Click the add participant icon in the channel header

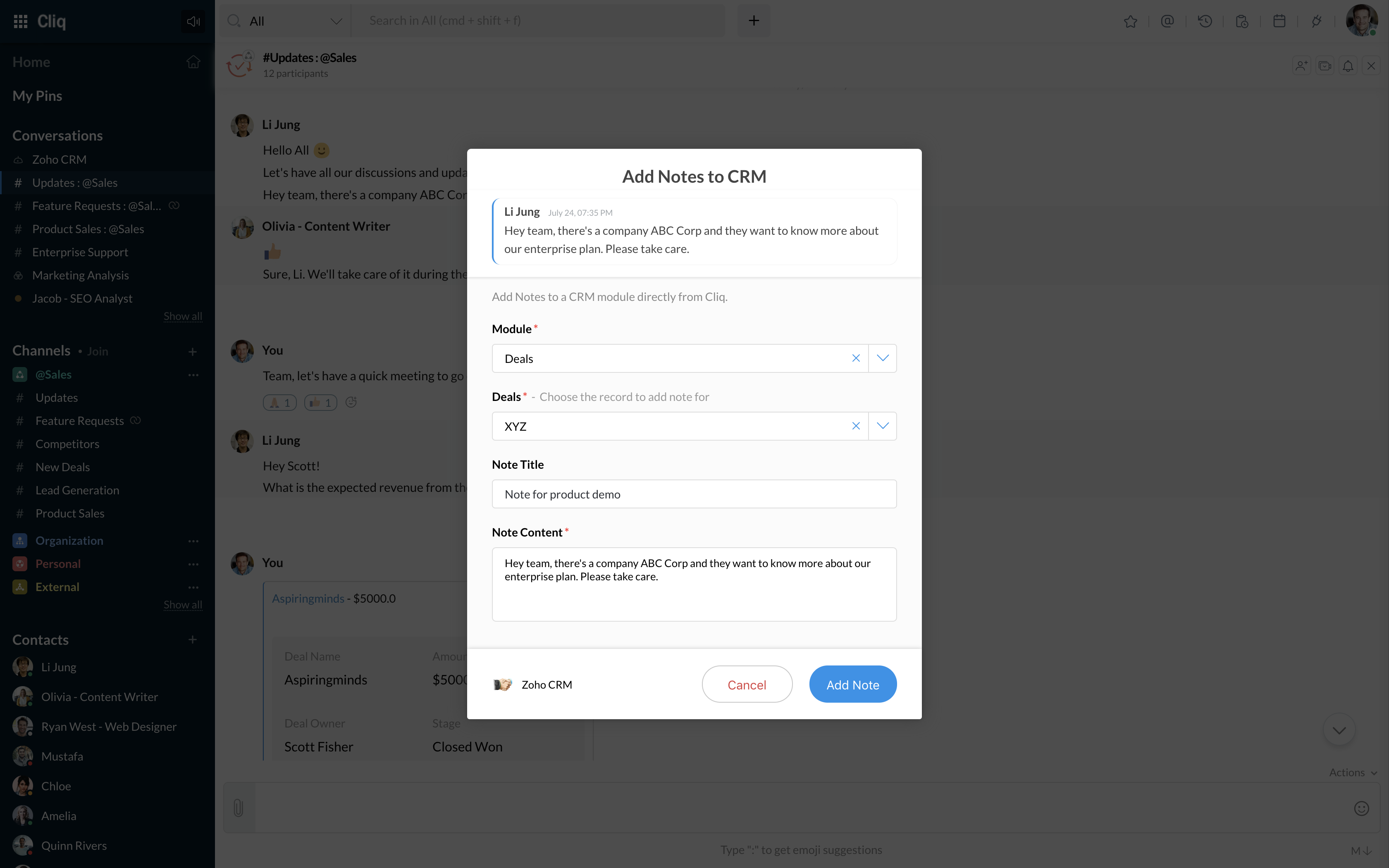click(1301, 66)
